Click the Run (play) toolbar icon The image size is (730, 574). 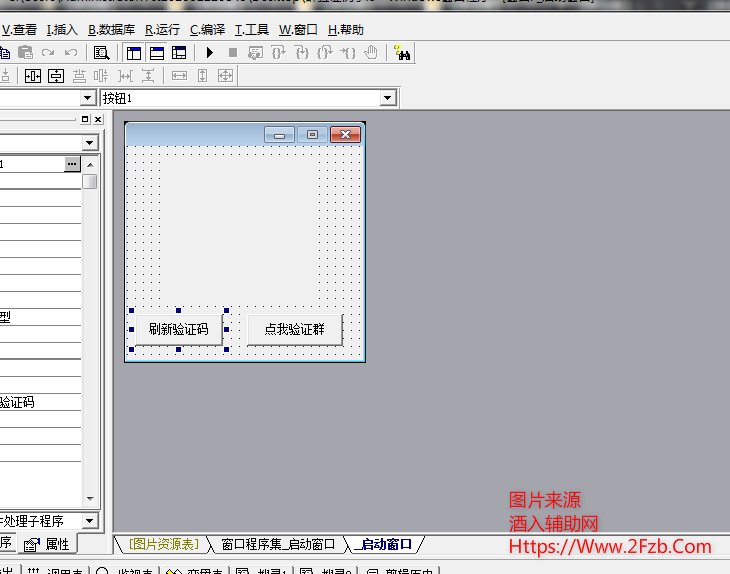coord(210,52)
